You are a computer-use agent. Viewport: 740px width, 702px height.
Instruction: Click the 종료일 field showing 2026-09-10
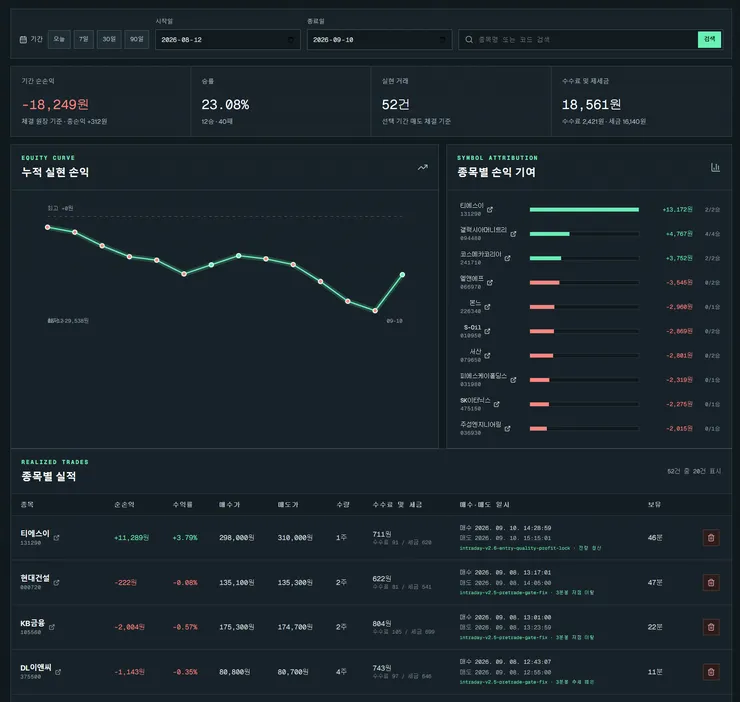coord(379,40)
